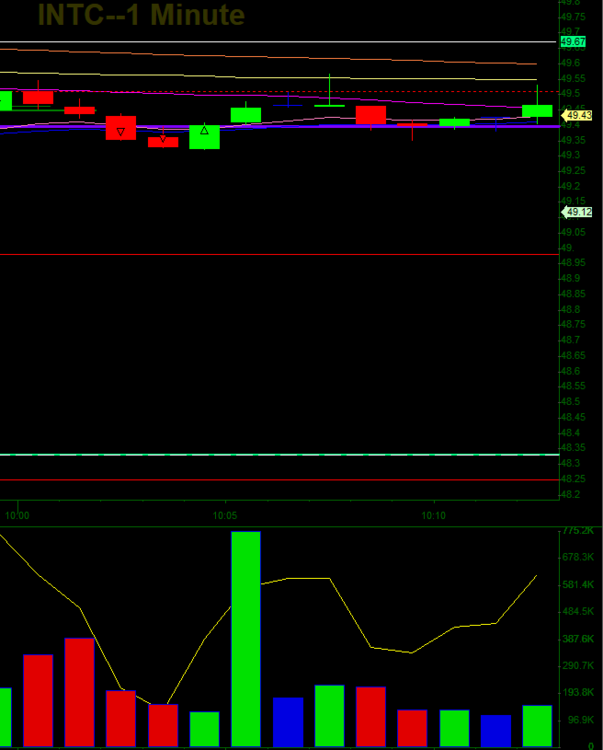The height and width of the screenshot is (750, 603).
Task: Click the 10:05 time axis label
Action: (x=226, y=515)
